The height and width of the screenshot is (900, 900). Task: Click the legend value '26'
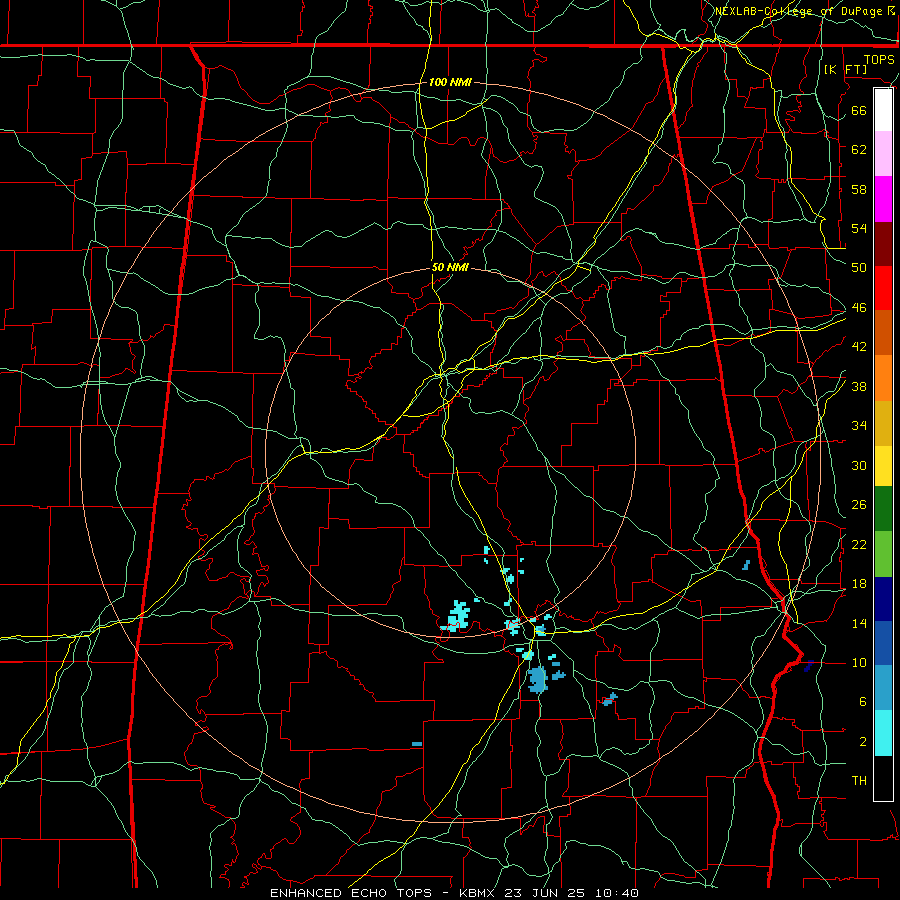[x=859, y=505]
